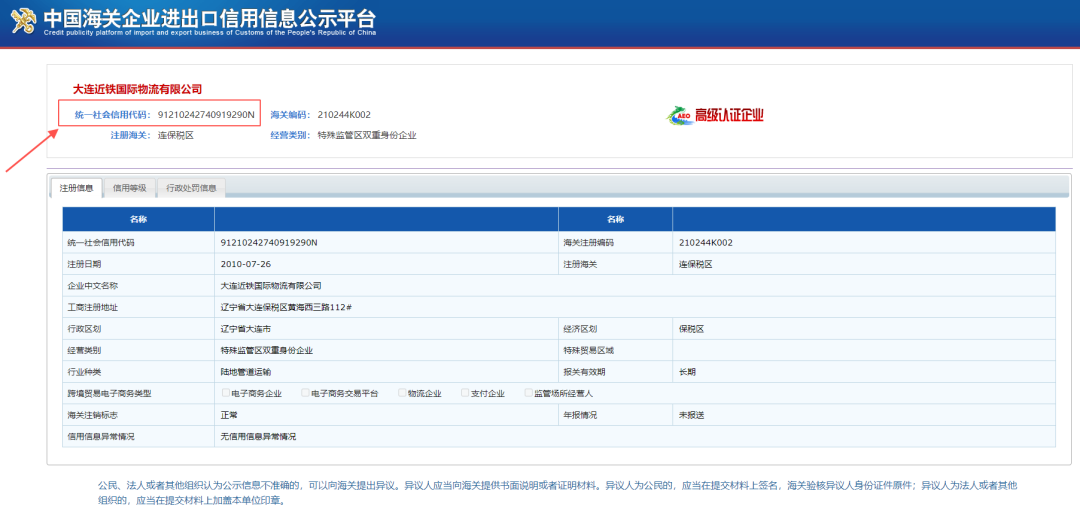Click company name 大连近铁国际物流有限公司 heading
1080x509 pixels.
point(137,89)
